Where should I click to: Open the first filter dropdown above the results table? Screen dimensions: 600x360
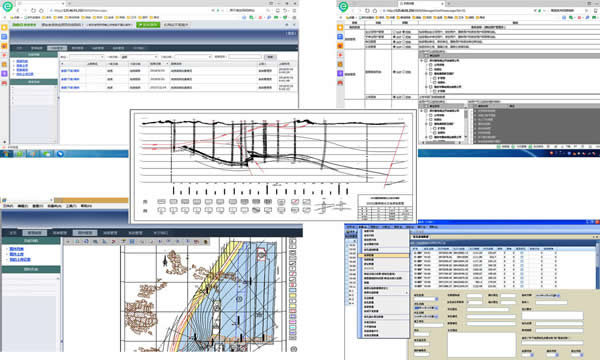(86, 57)
